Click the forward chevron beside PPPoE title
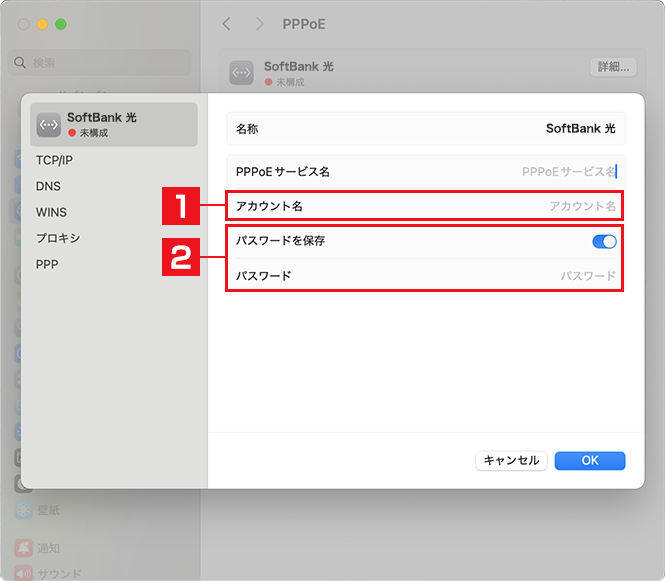665x581 pixels. pos(260,23)
